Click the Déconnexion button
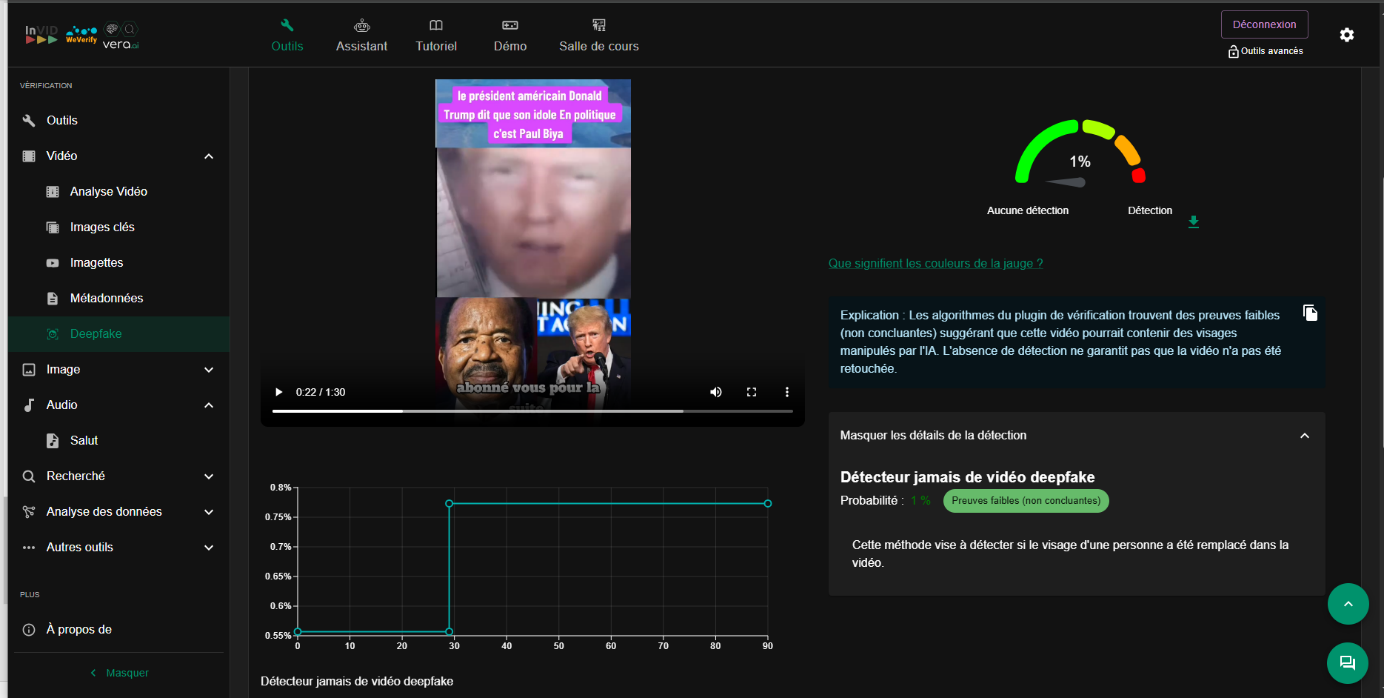The width and height of the screenshot is (1384, 698). 1264,24
